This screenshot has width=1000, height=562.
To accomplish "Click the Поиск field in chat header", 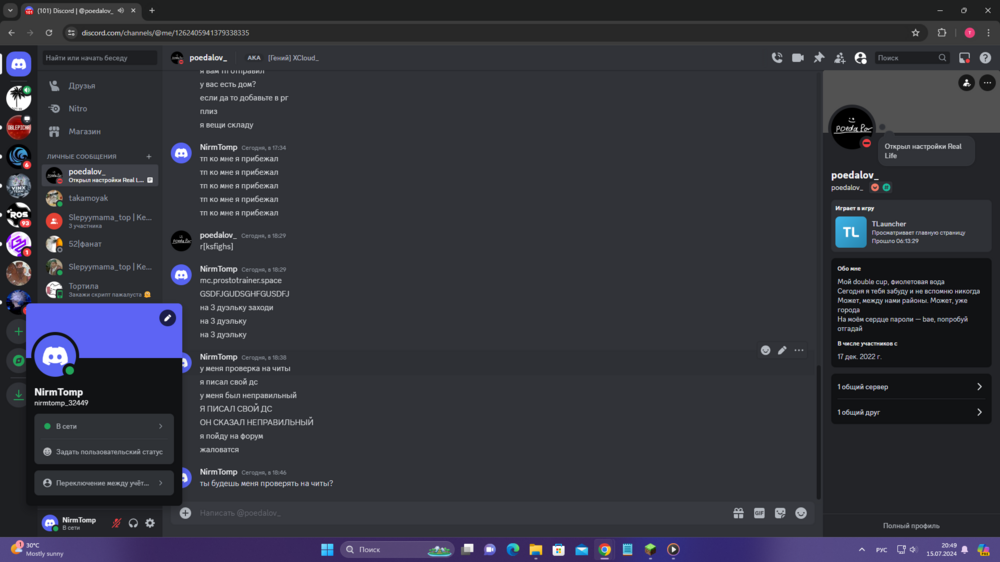I will click(x=911, y=58).
